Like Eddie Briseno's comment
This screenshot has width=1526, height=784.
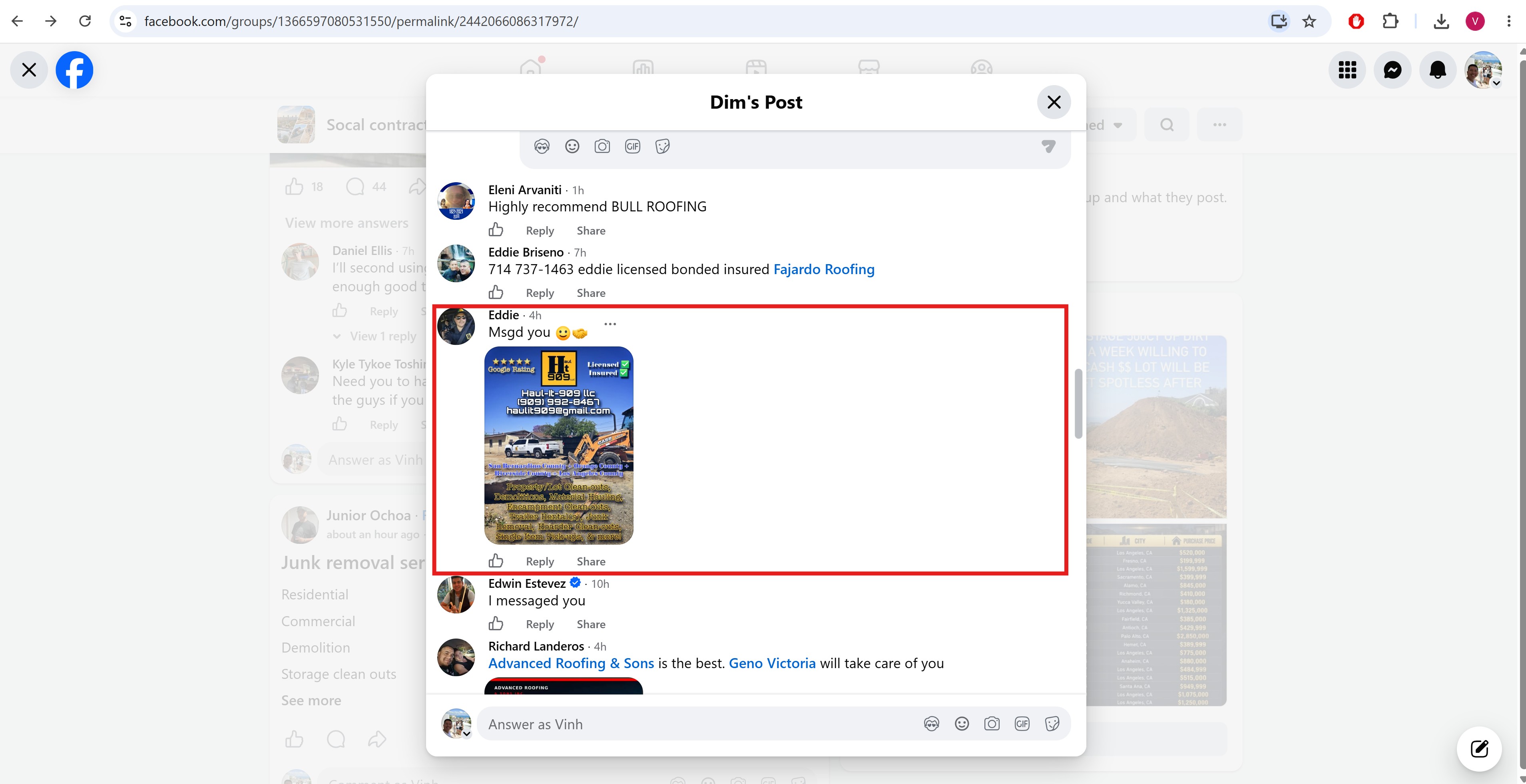pyautogui.click(x=496, y=293)
